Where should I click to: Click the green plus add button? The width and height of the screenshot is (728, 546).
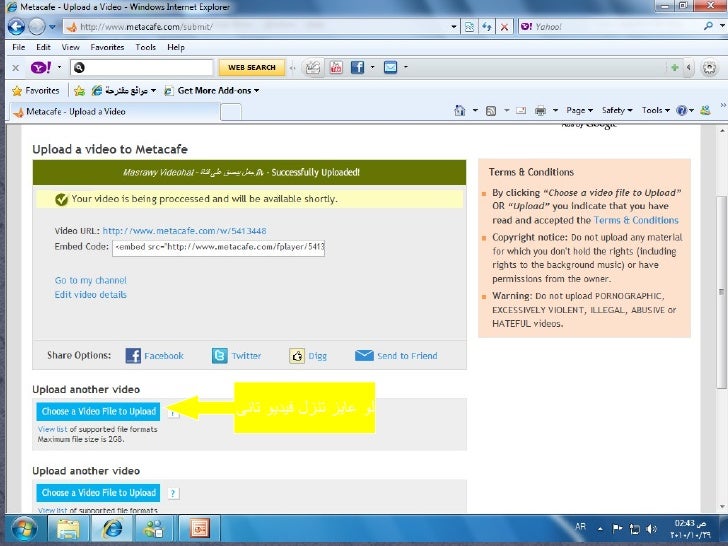tap(675, 68)
